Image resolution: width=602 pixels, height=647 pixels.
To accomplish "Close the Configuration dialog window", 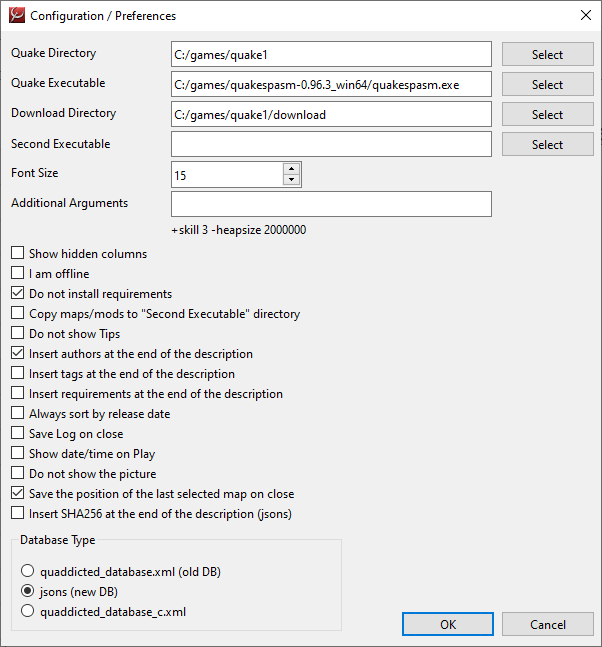I will point(585,16).
